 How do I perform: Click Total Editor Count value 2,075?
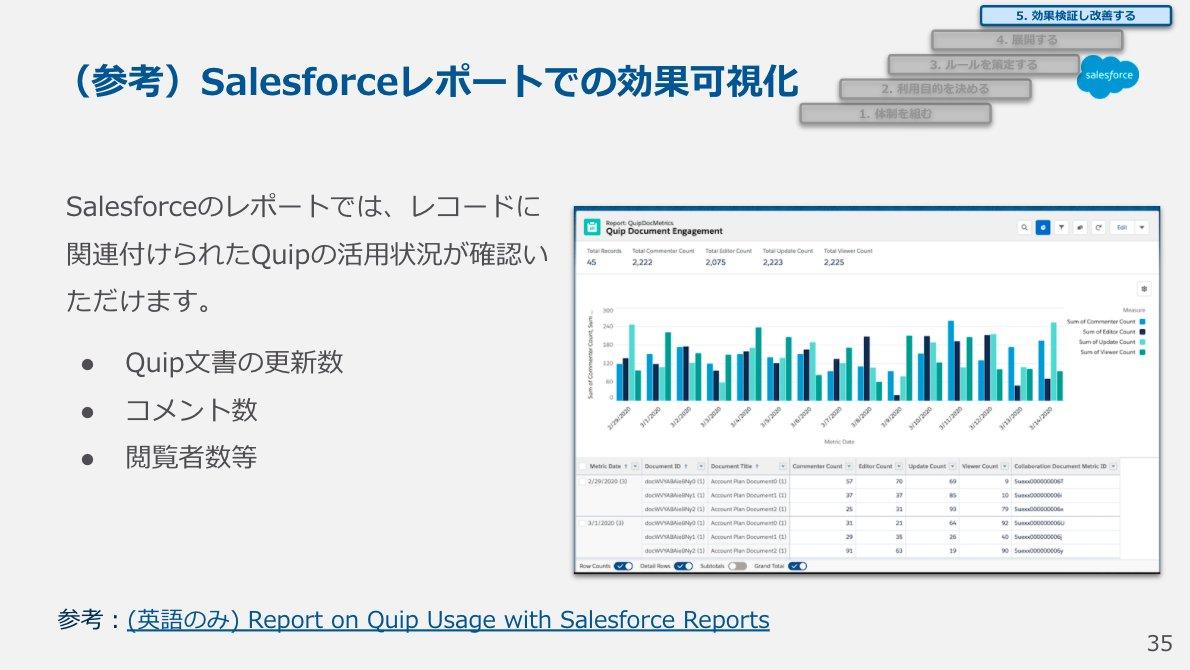pos(716,262)
